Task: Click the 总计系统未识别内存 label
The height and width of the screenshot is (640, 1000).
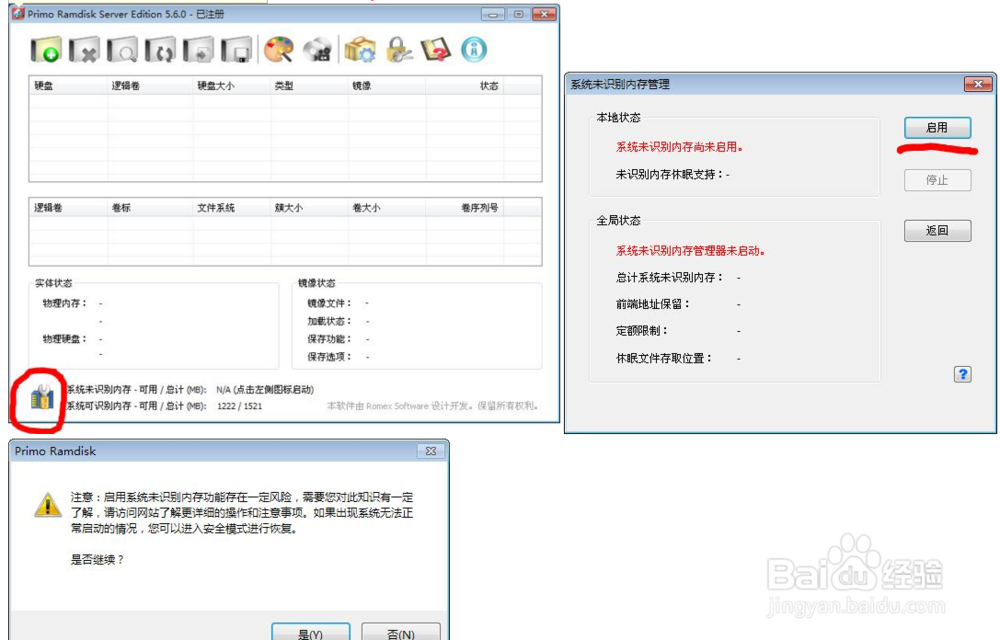Action: [x=670, y=277]
